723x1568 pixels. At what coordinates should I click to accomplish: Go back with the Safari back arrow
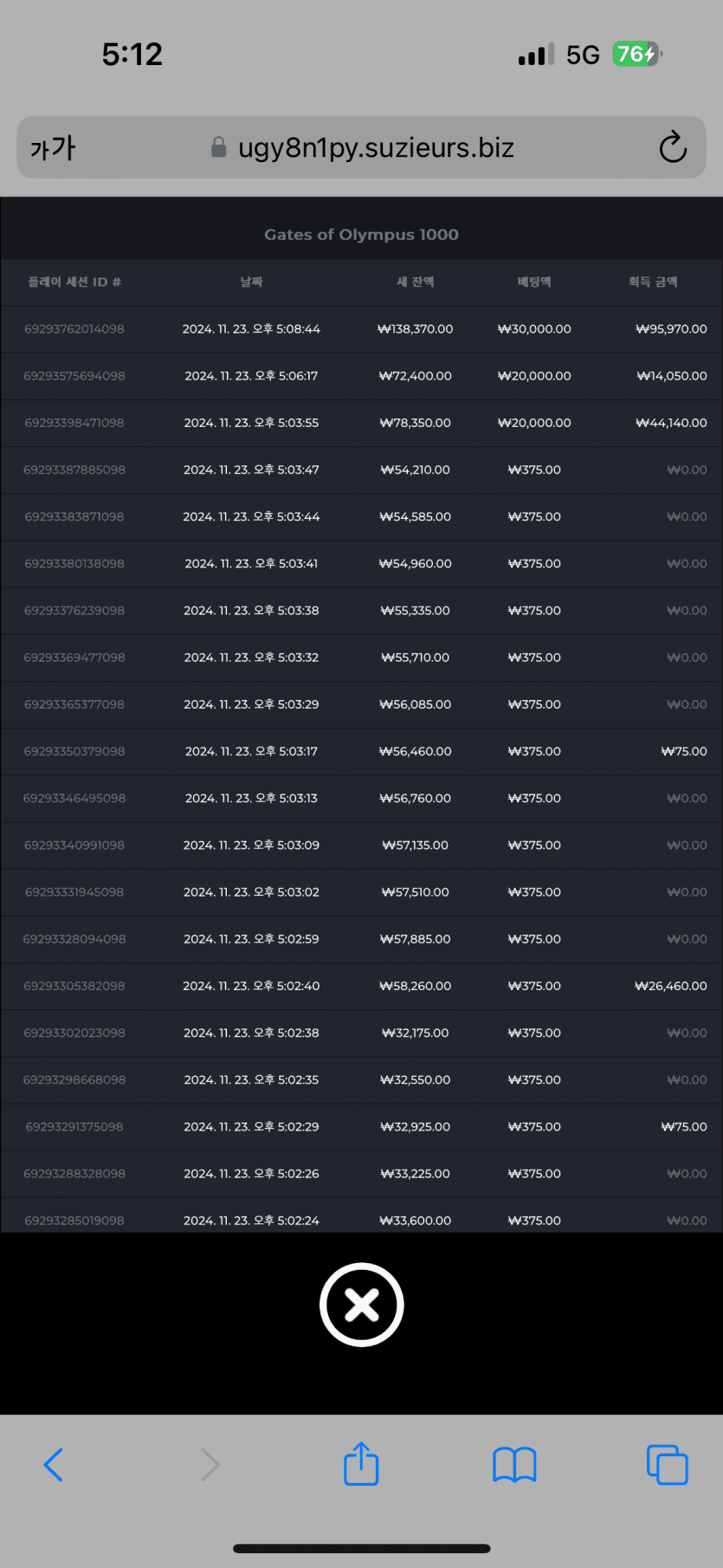(x=54, y=1465)
